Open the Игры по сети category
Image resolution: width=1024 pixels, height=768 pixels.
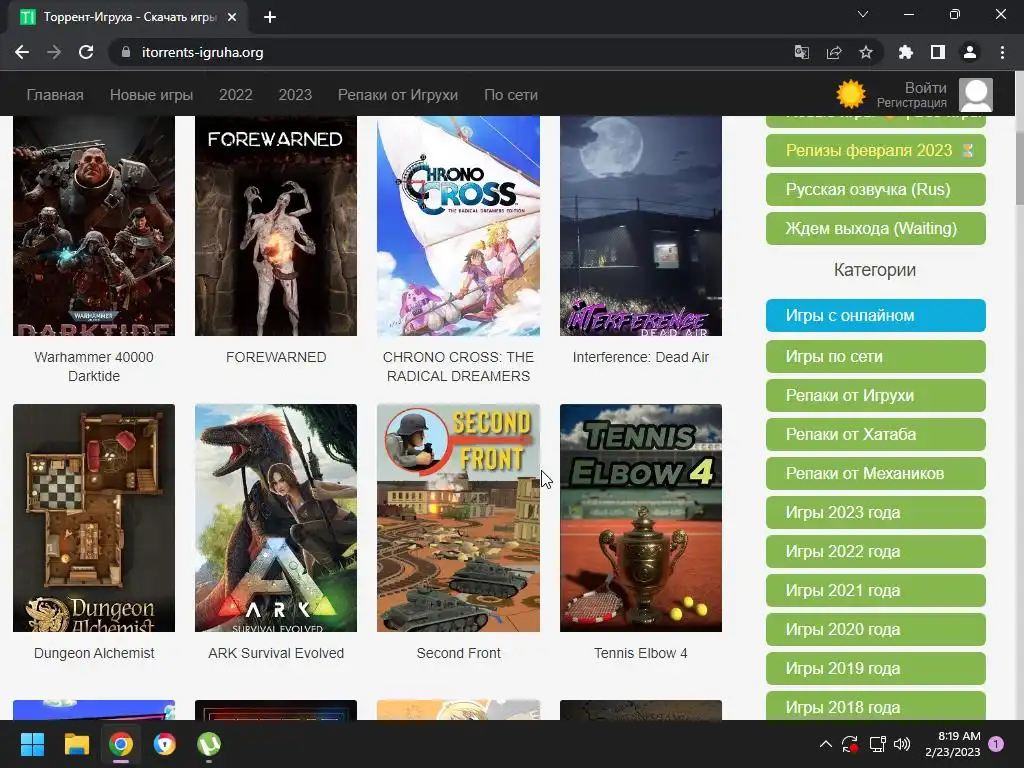[x=876, y=357]
